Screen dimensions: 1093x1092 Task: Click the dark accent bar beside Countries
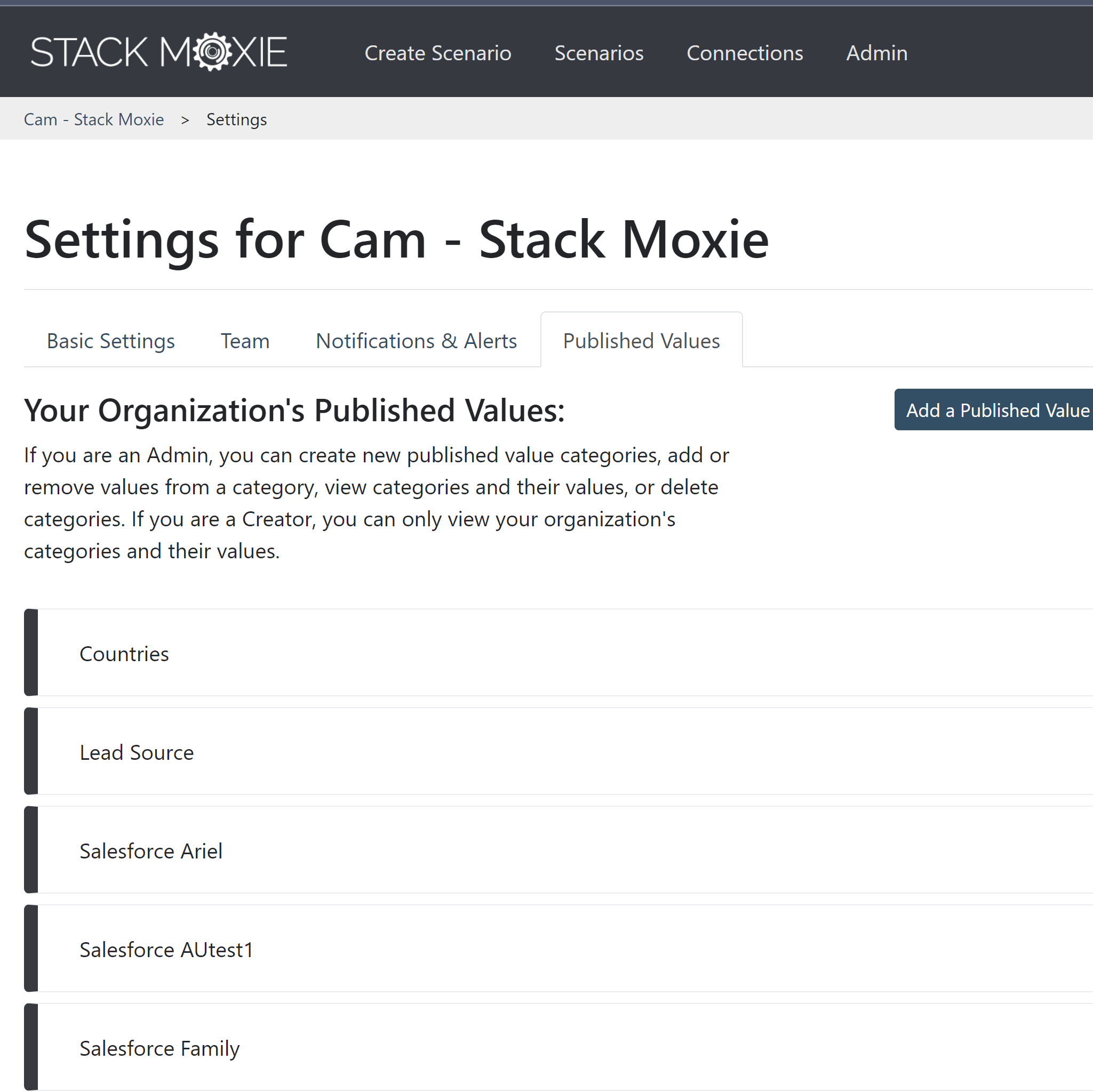30,653
